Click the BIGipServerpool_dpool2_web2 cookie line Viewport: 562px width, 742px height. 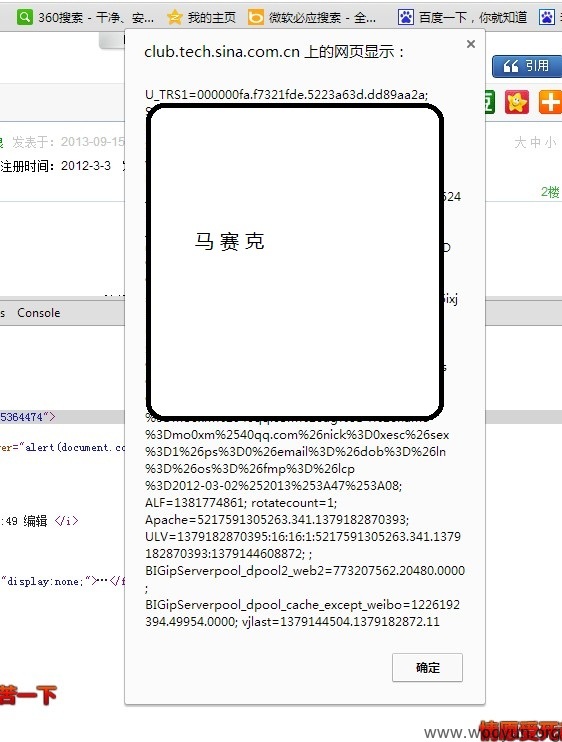coord(305,571)
